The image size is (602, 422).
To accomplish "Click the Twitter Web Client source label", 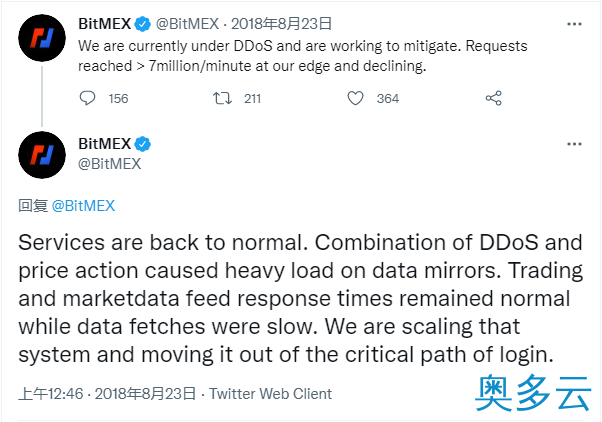I will 270,394.
